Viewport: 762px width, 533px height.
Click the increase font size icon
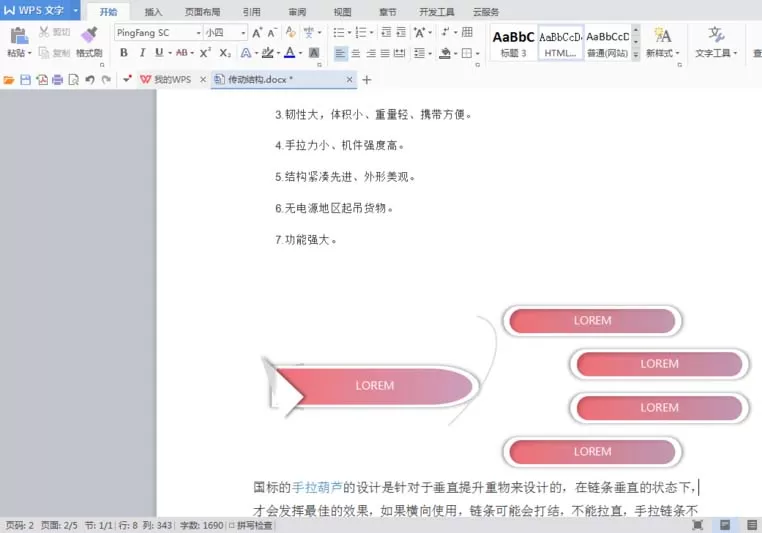[x=257, y=33]
